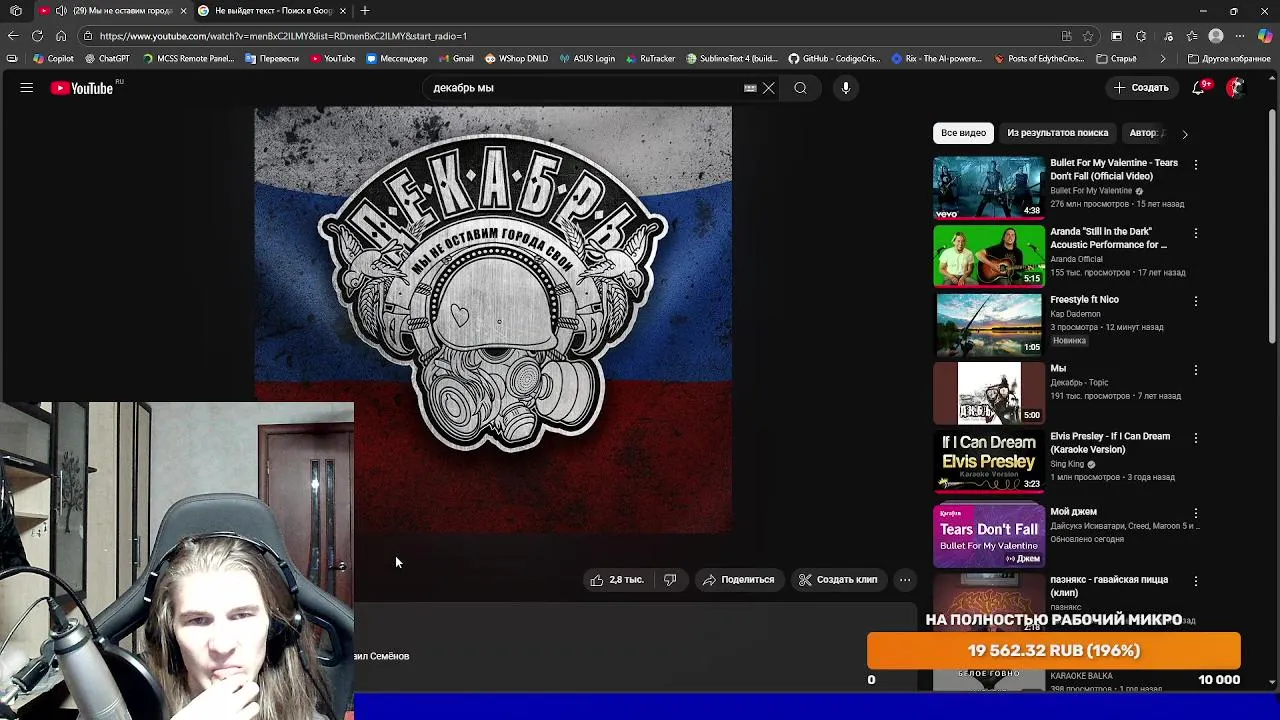
Task: Select the Из результатов поиска filter chip
Action: (x=1057, y=133)
